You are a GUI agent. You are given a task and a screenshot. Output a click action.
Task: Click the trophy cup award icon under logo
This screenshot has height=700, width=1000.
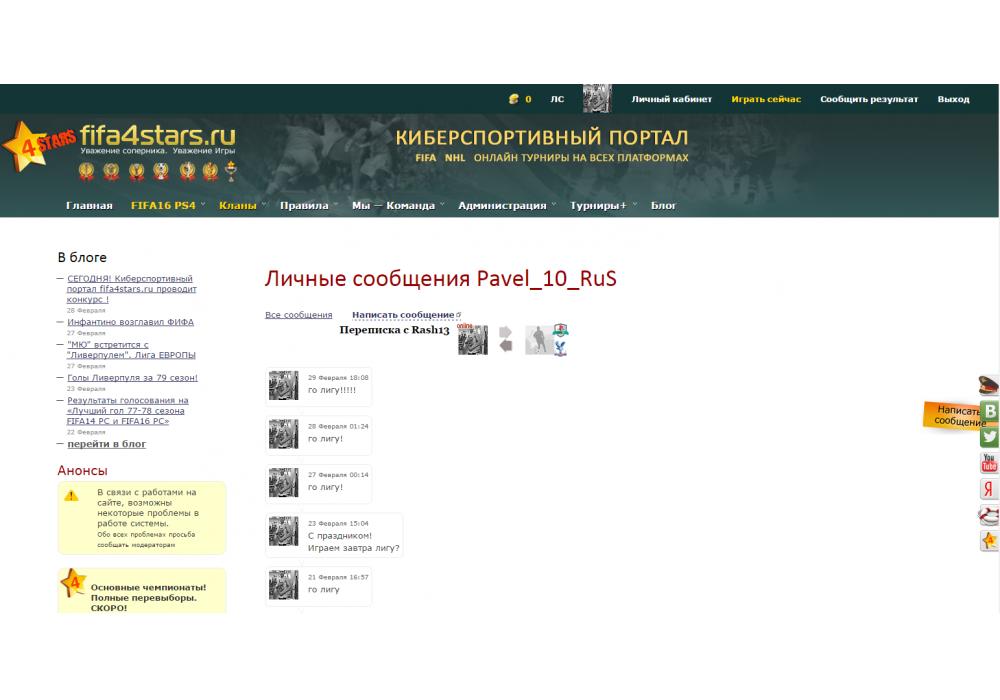(x=231, y=171)
